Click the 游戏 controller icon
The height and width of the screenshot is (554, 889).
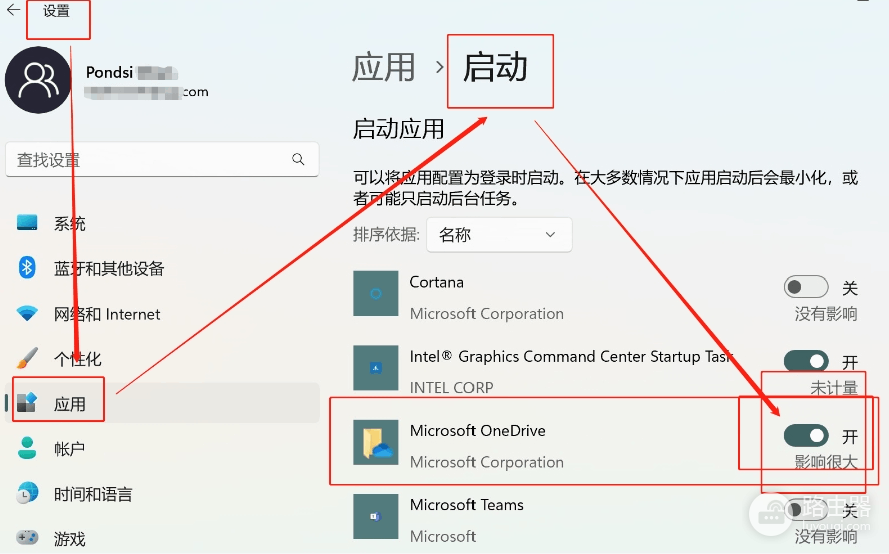pos(27,537)
